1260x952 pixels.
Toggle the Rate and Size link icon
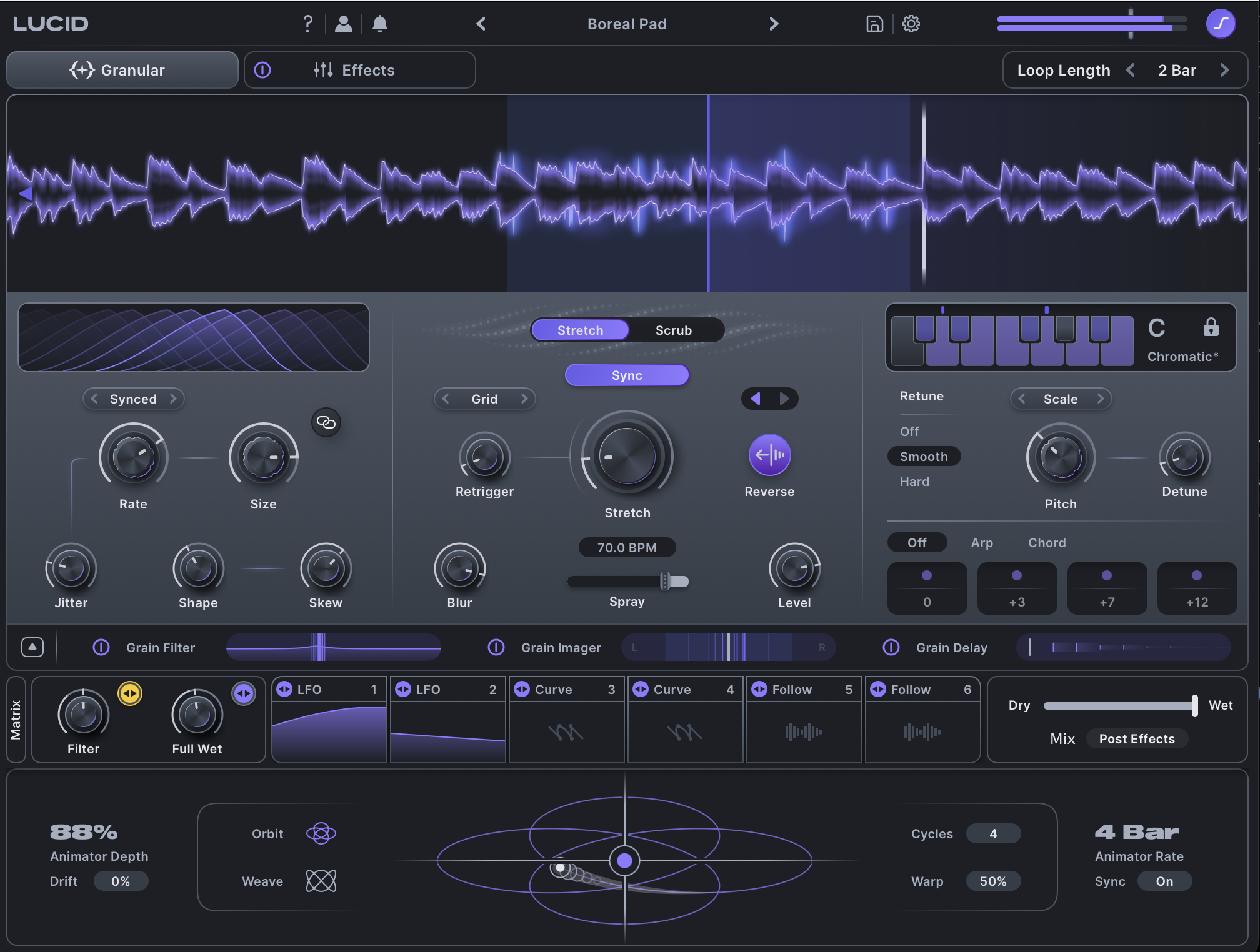coord(326,422)
